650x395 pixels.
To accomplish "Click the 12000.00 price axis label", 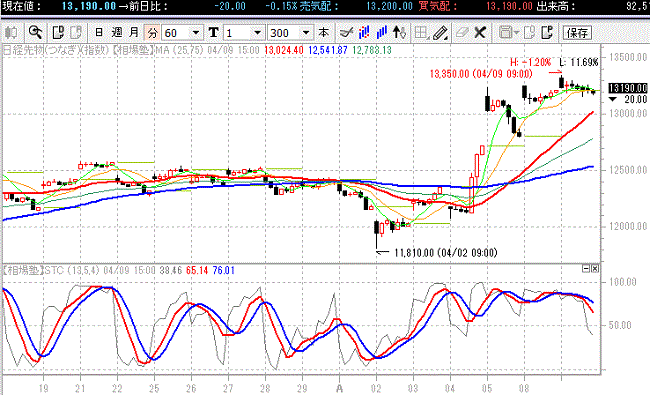I will (x=628, y=226).
